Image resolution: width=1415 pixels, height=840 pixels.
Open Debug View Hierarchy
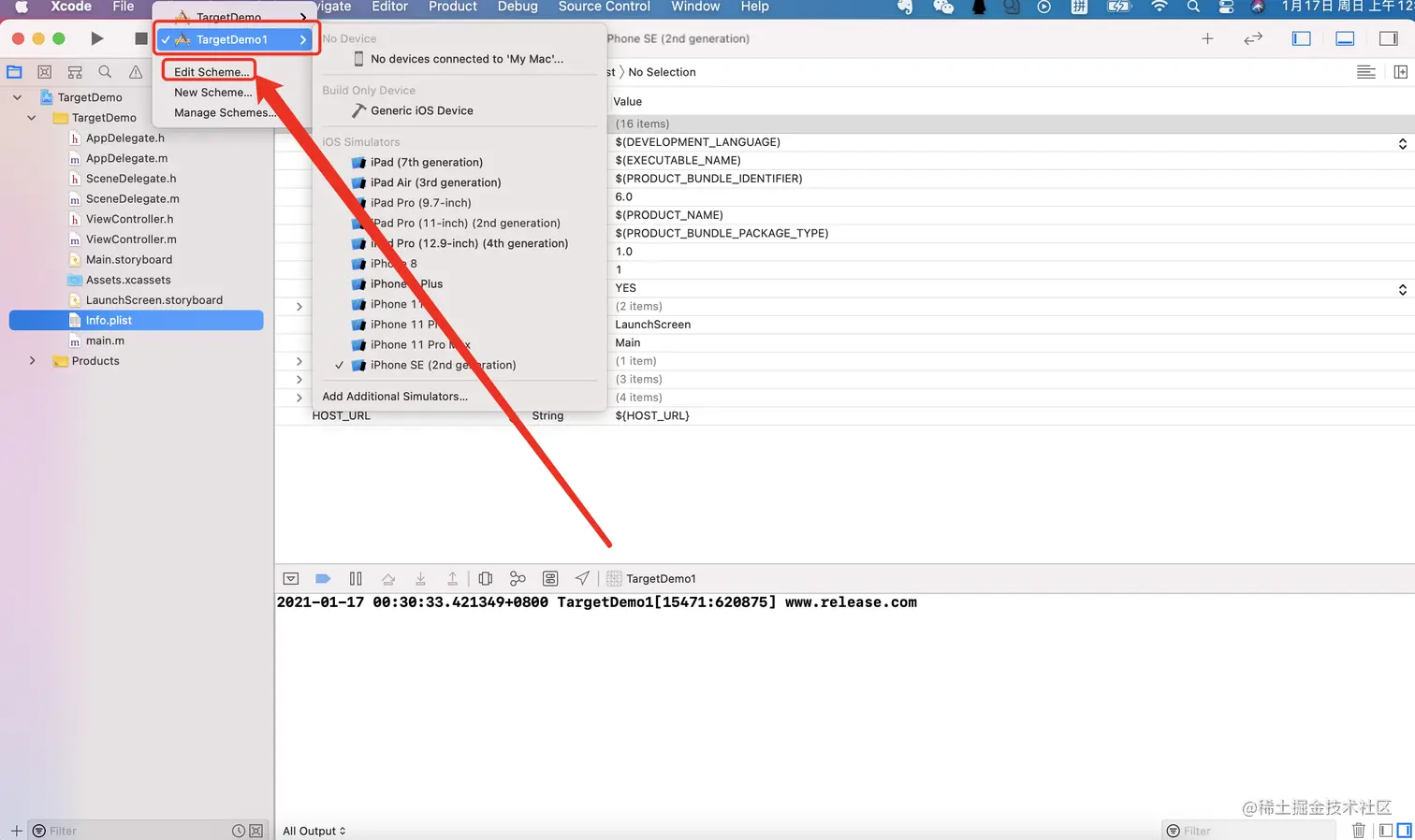[x=486, y=579]
